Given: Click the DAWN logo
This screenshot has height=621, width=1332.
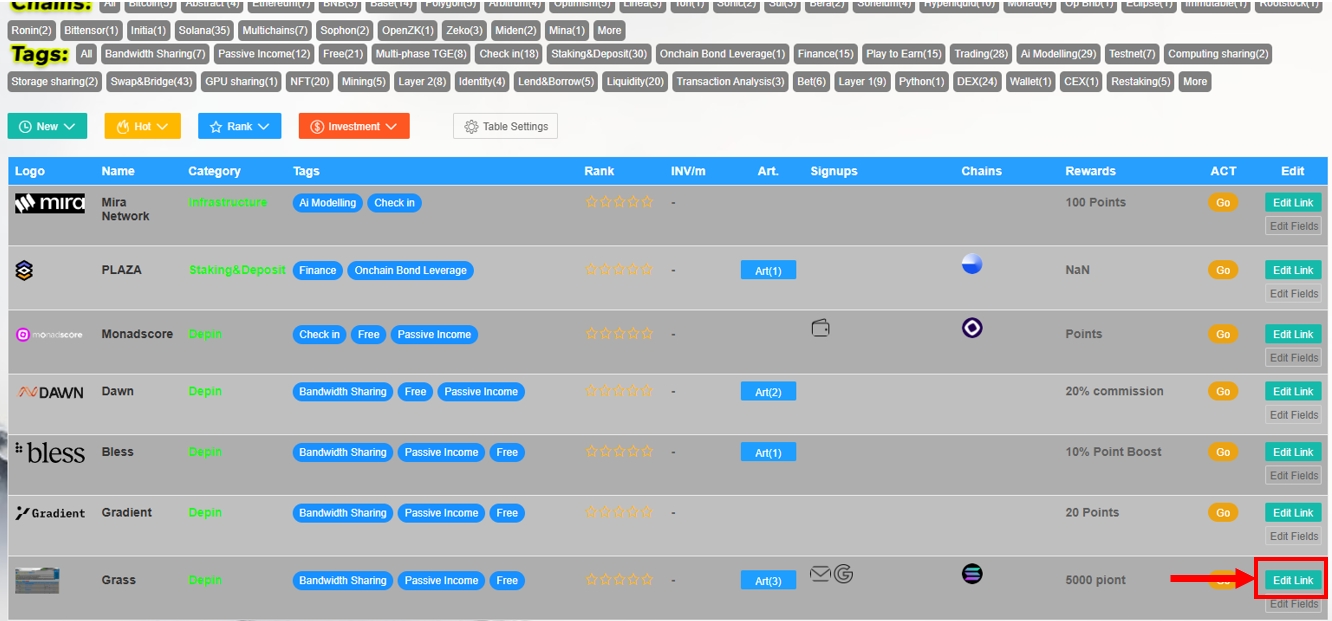Looking at the screenshot, I should coord(50,392).
